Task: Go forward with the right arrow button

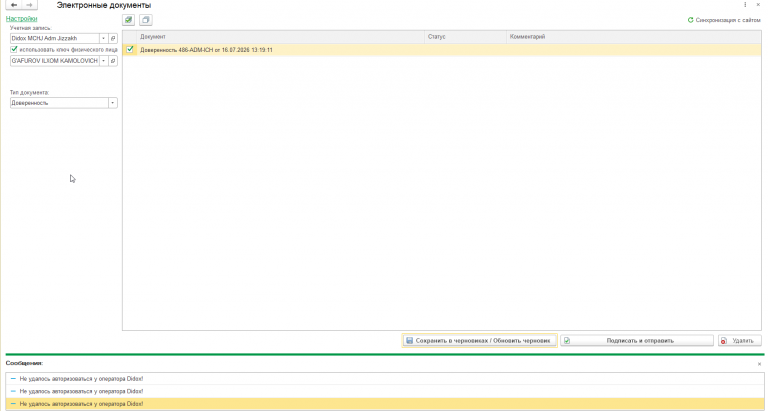Action: pyautogui.click(x=29, y=5)
